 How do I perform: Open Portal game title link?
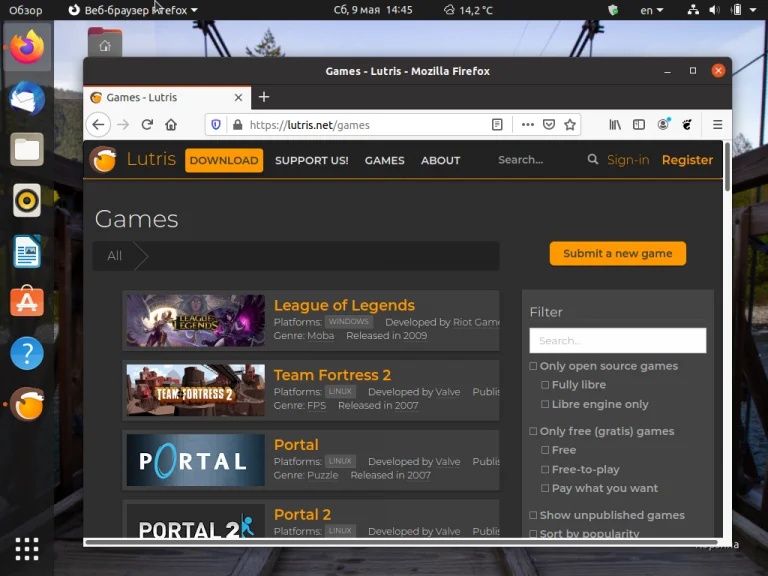[296, 445]
